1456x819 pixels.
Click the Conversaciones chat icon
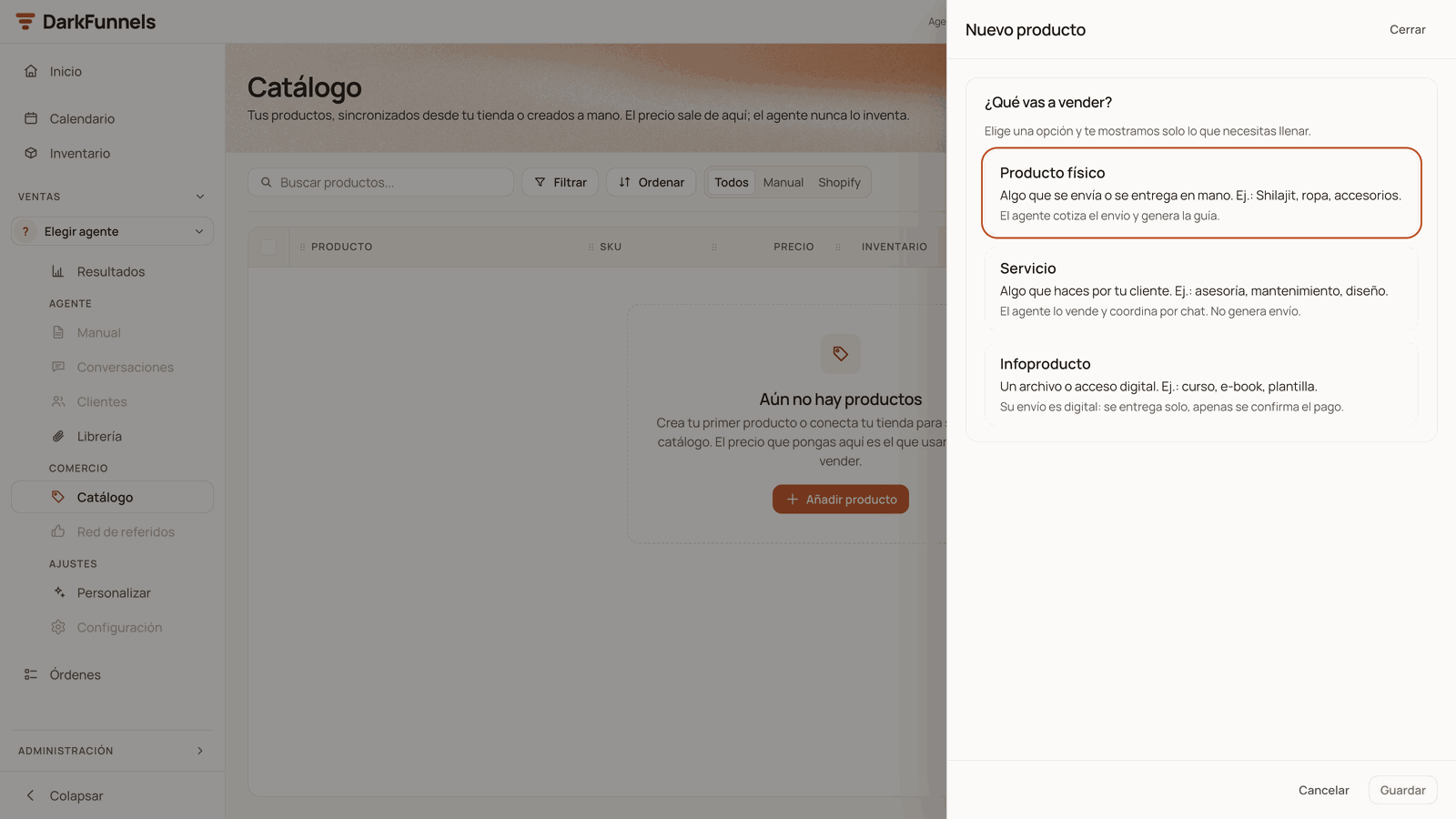tap(58, 367)
